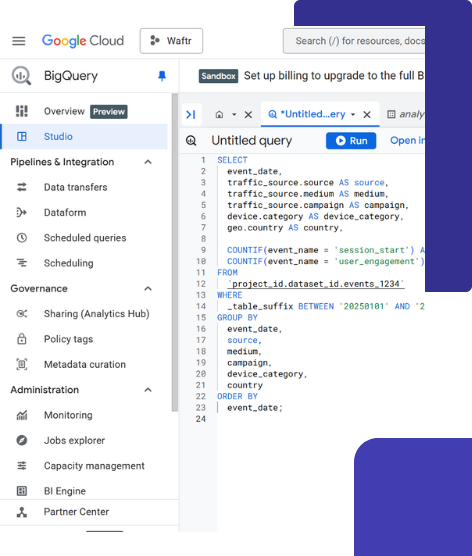Viewport: 472px width, 556px height.
Task: Open Sharing (Analytics Hub)
Action: tap(96, 314)
